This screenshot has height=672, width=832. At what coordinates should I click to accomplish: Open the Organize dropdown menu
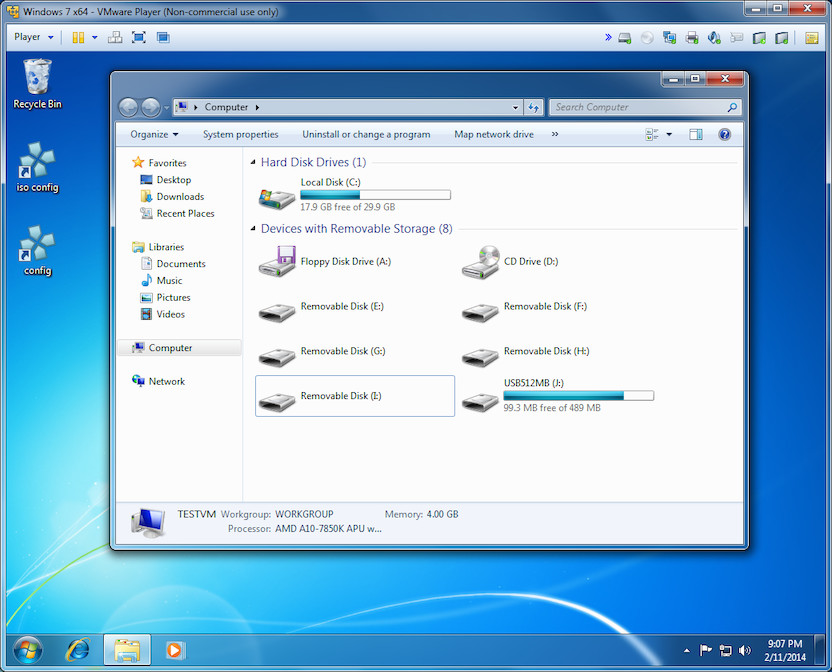[154, 134]
